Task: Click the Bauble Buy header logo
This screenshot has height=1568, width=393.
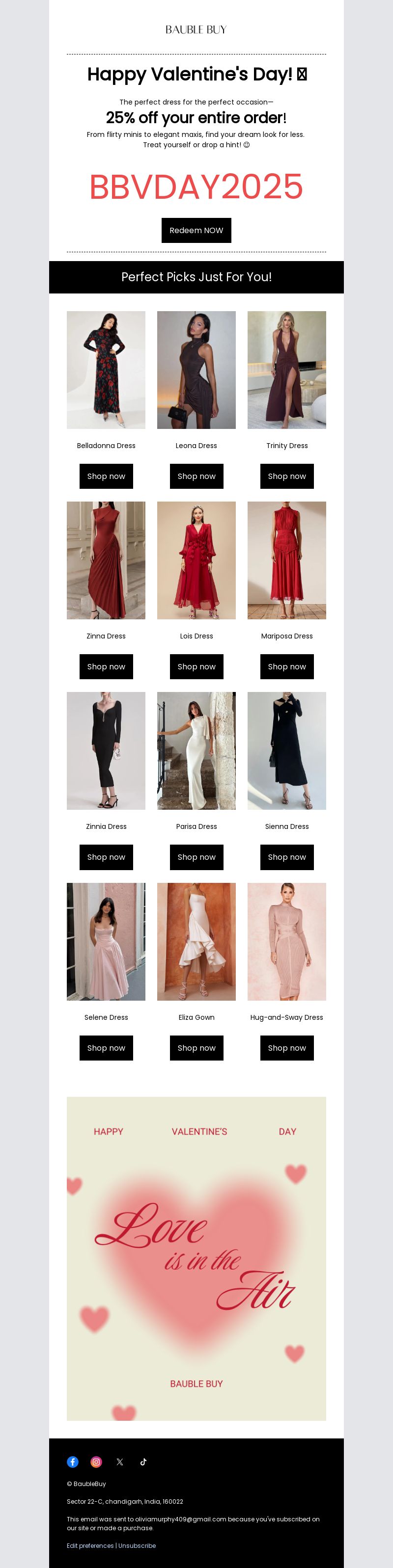Action: pos(196,29)
